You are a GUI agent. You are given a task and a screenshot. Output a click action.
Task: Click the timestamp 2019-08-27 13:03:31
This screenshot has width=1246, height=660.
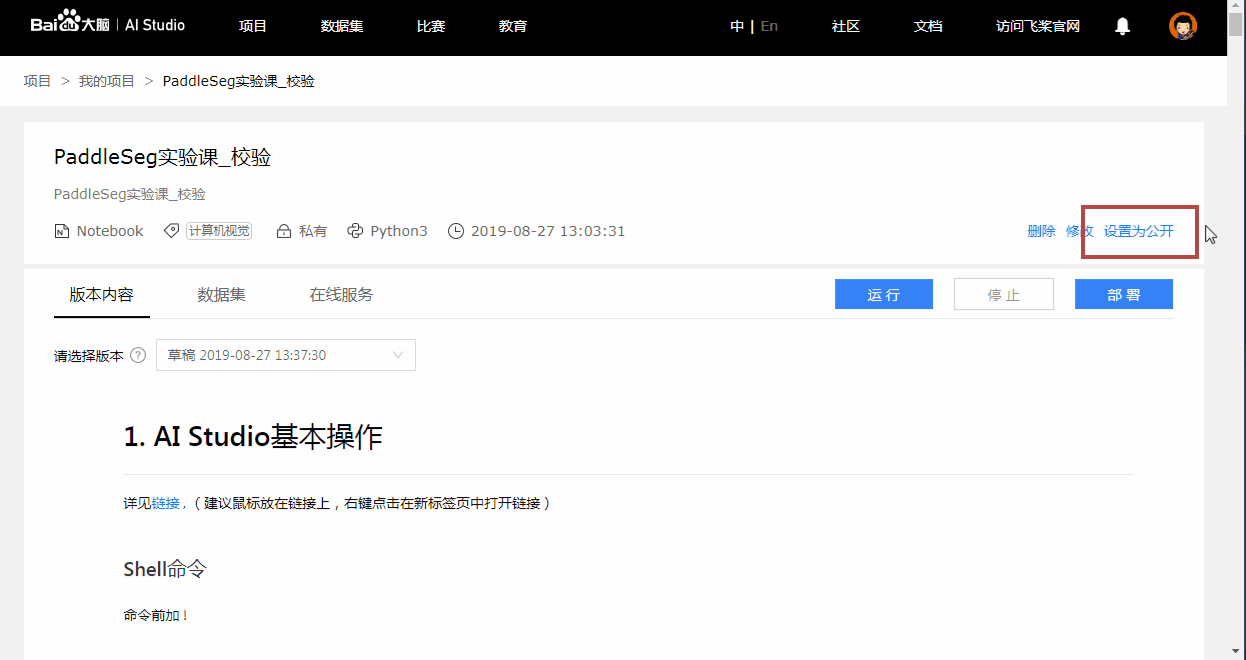(548, 231)
